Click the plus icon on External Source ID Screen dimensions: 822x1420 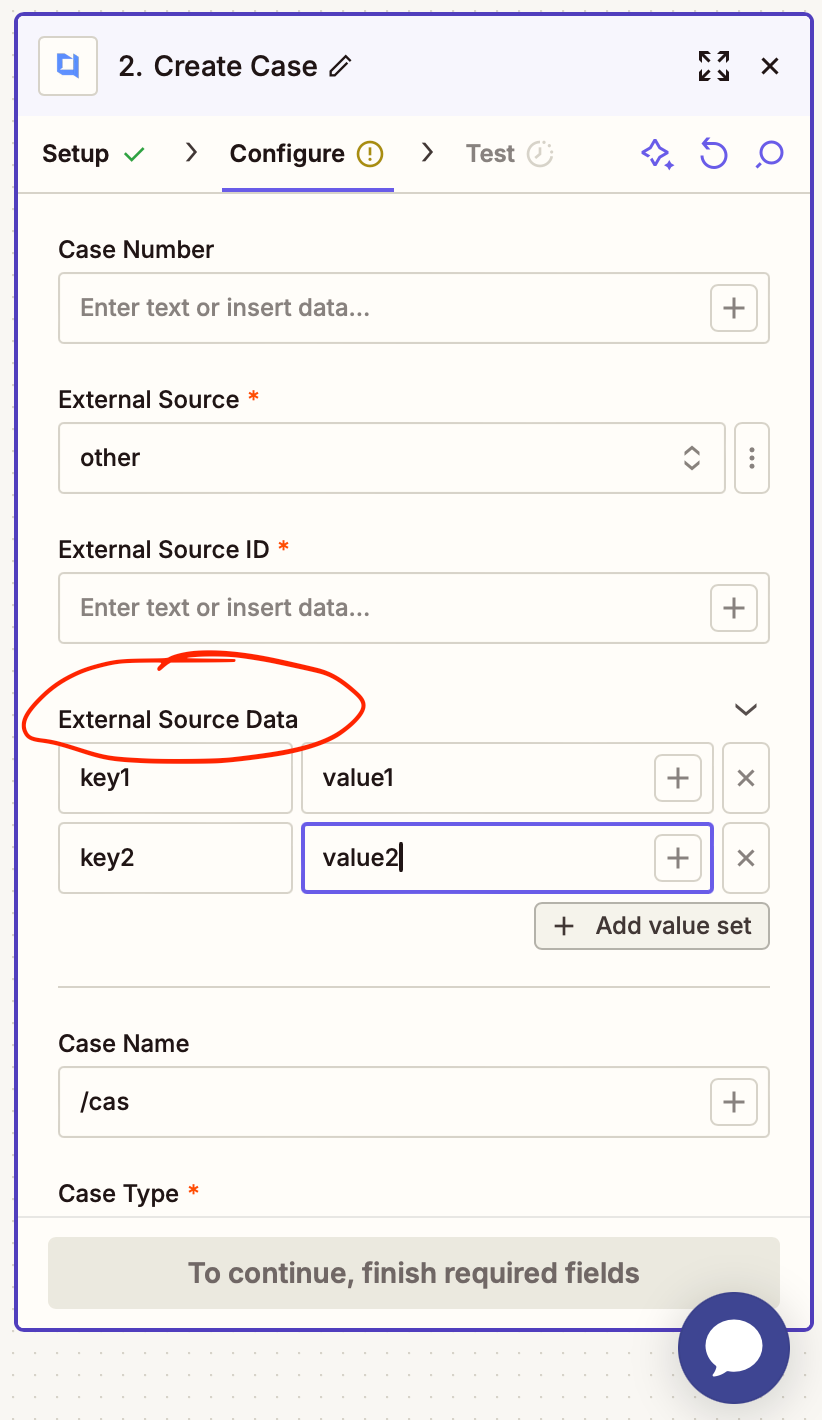click(x=733, y=608)
